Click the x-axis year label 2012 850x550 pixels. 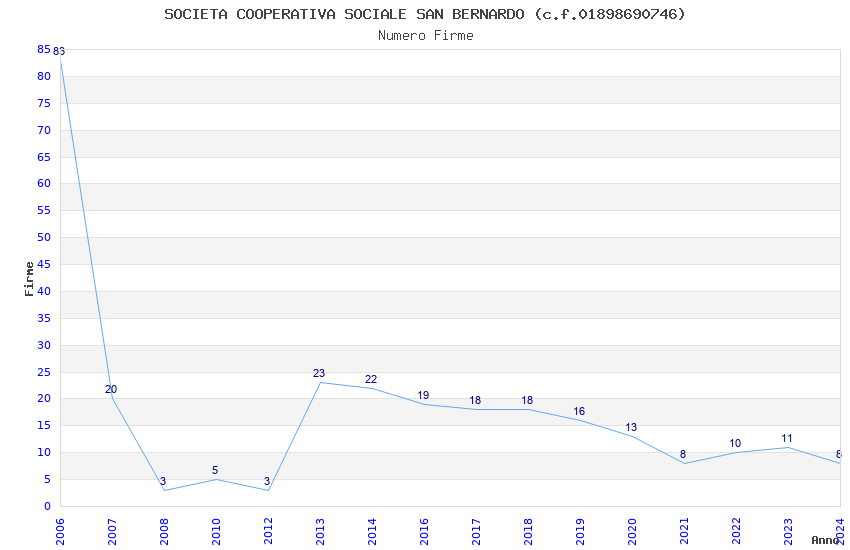tap(268, 532)
